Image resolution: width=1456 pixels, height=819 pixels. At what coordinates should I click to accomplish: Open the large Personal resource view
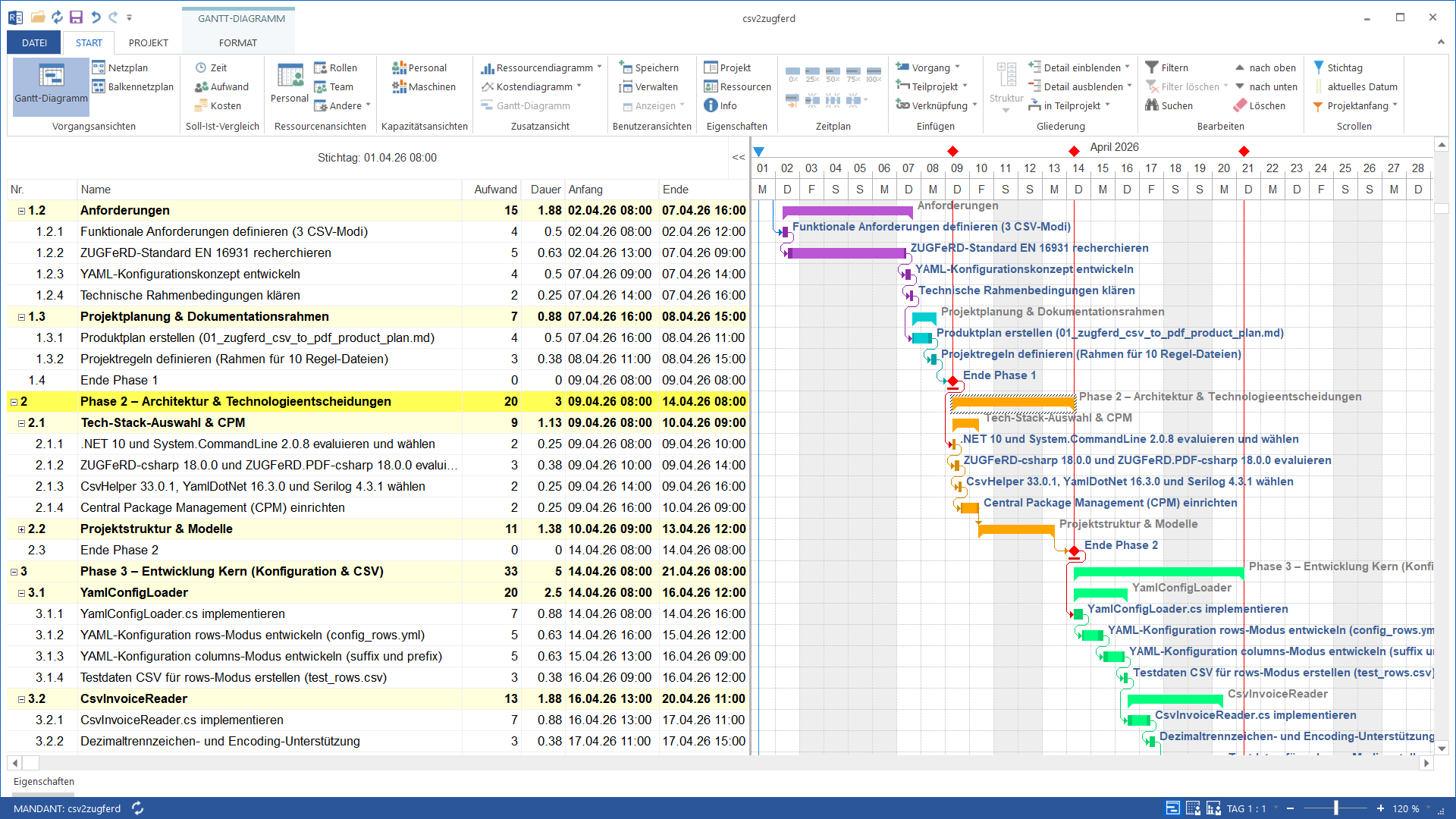pos(290,83)
